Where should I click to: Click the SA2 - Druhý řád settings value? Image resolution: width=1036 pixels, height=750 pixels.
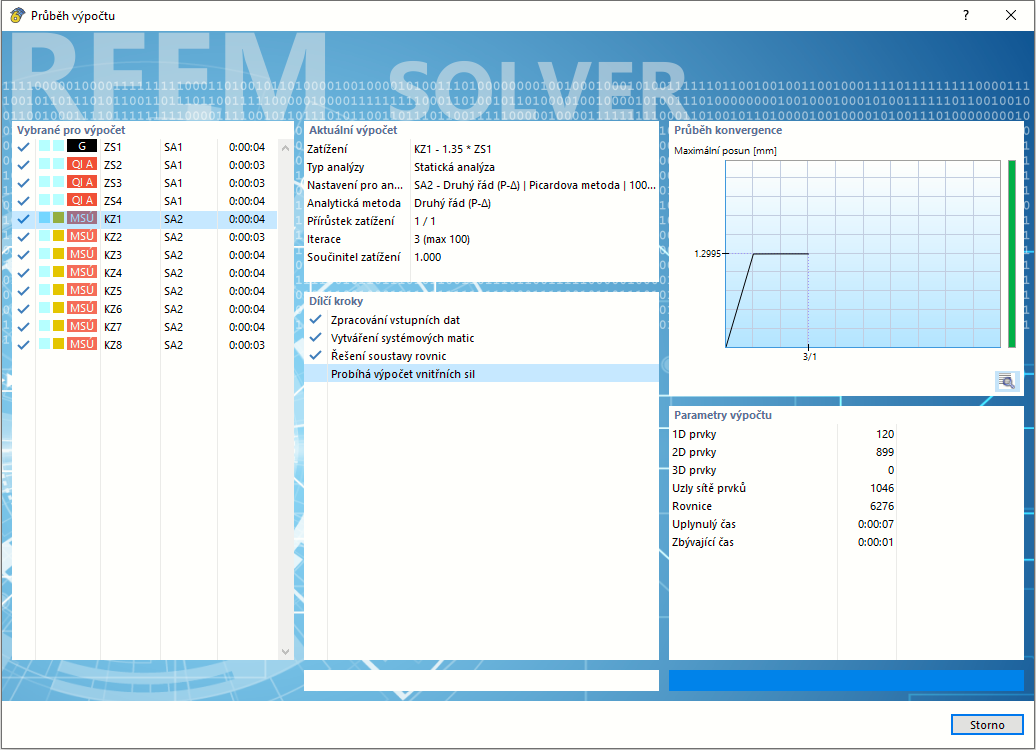[535, 185]
